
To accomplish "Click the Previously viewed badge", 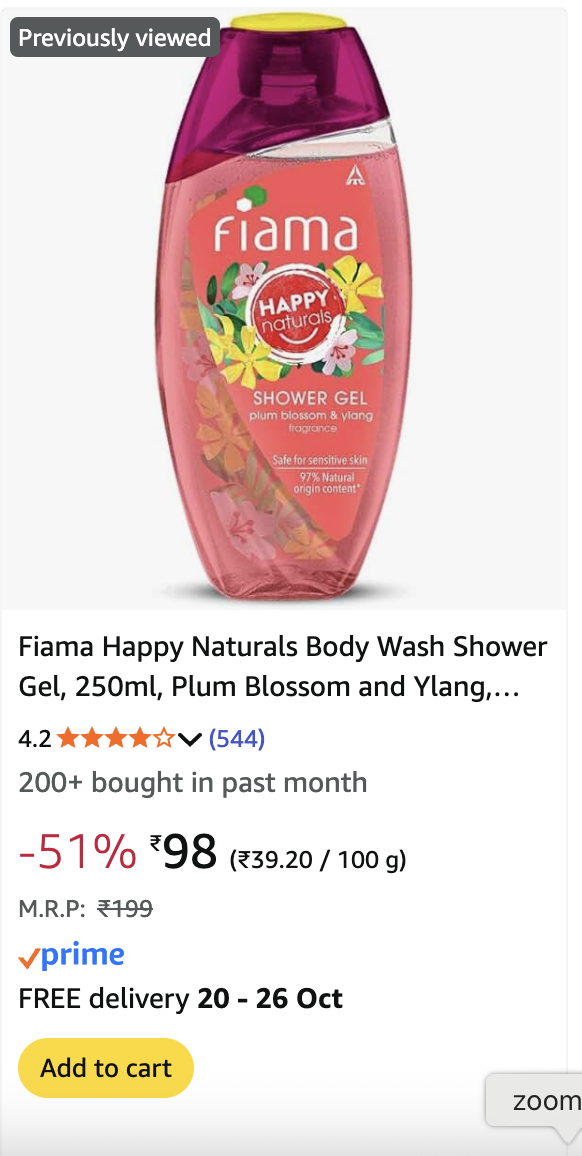I will (x=114, y=38).
